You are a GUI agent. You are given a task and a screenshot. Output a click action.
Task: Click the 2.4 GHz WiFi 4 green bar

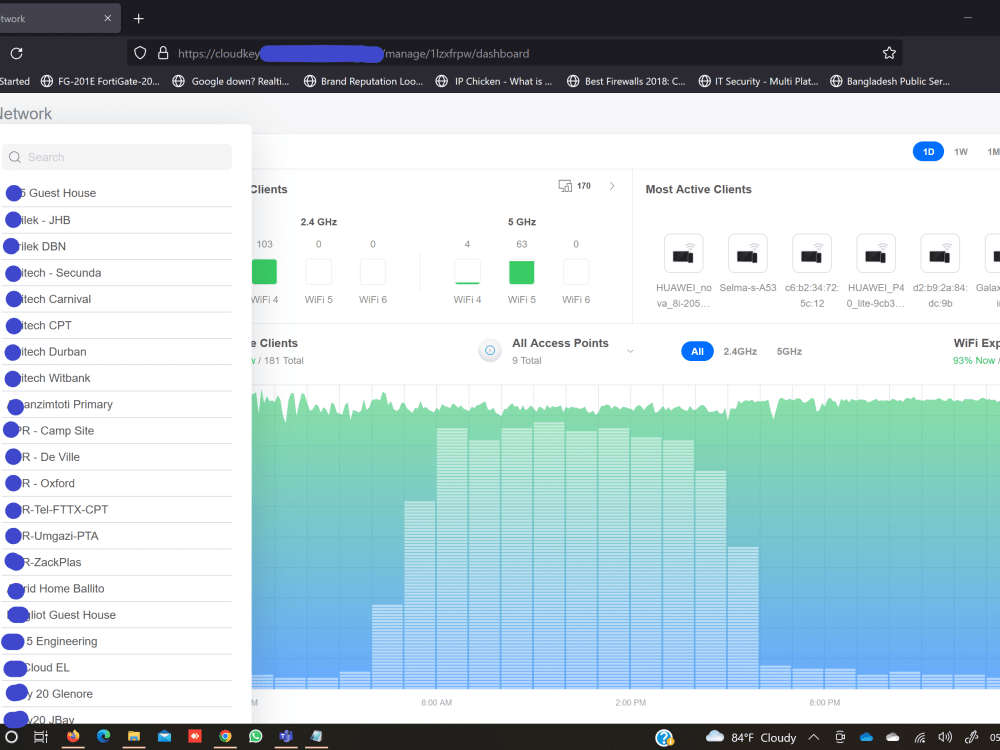(264, 272)
